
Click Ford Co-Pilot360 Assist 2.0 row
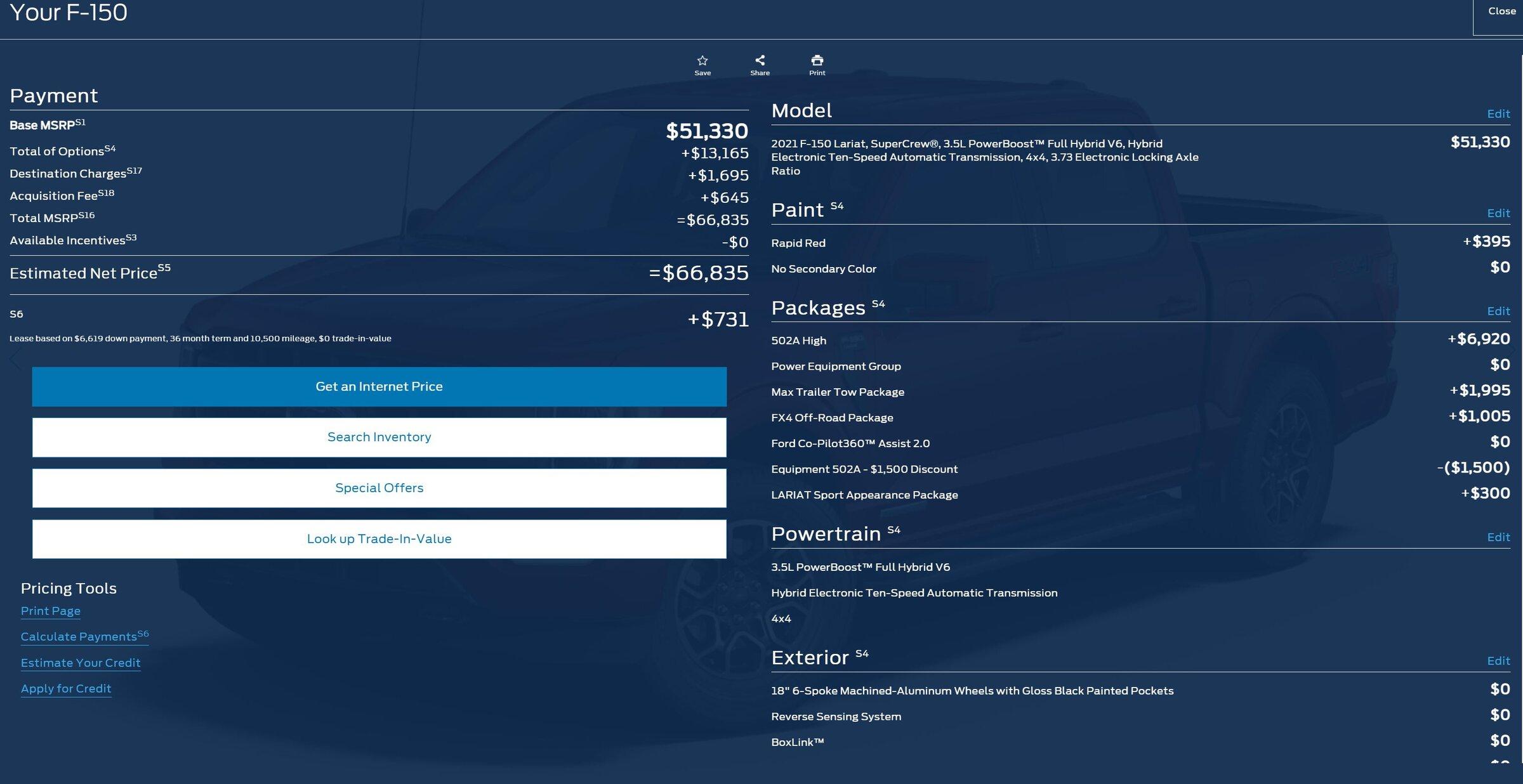1140,443
